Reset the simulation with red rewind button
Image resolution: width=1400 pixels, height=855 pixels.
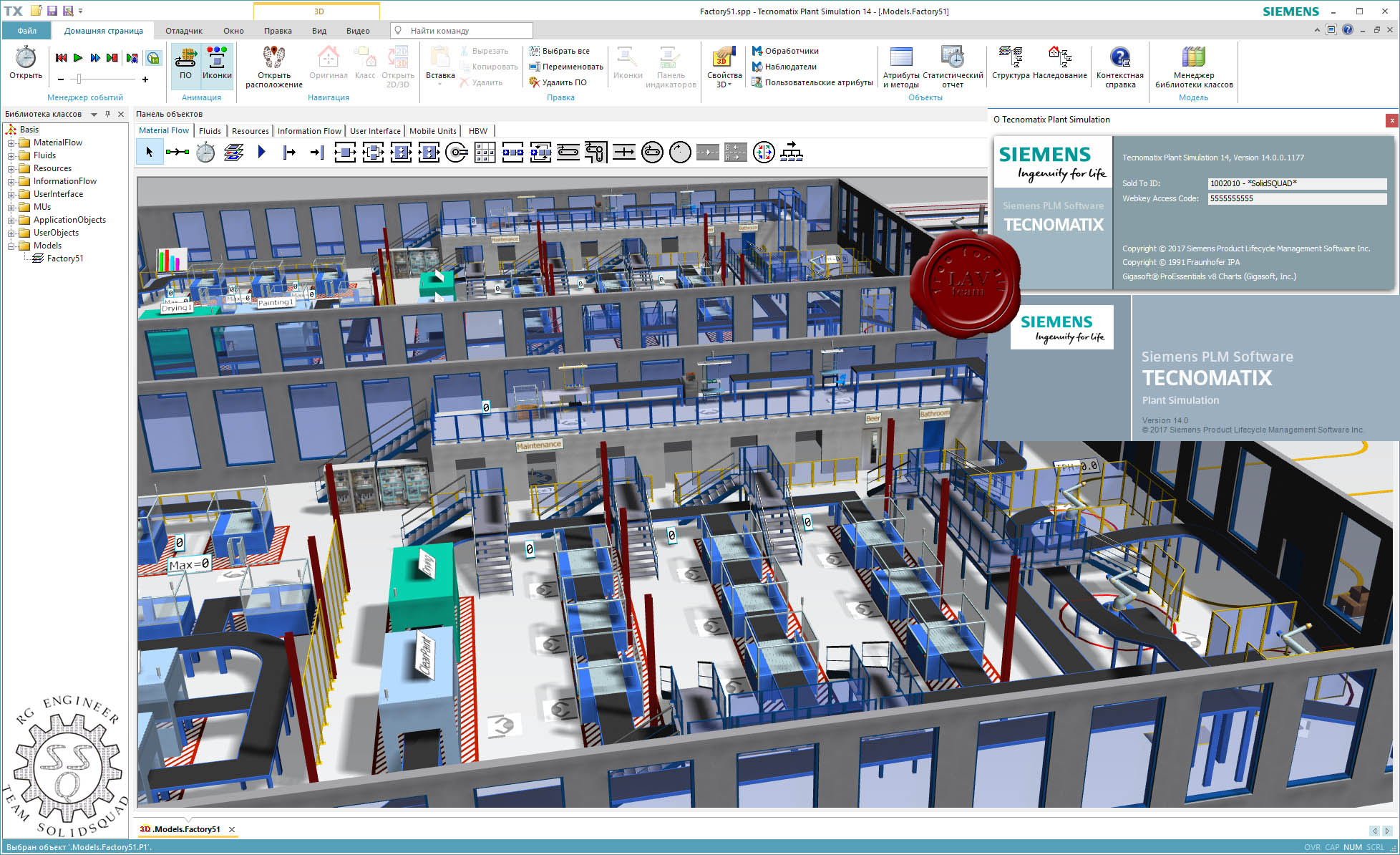(61, 57)
